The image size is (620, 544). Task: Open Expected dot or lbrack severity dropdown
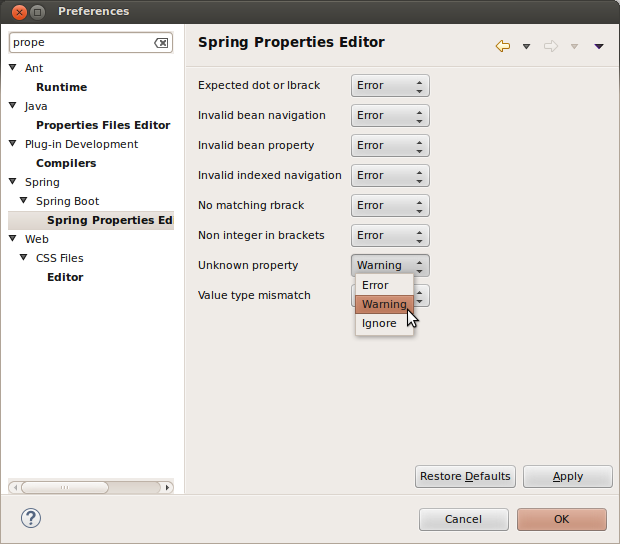390,85
